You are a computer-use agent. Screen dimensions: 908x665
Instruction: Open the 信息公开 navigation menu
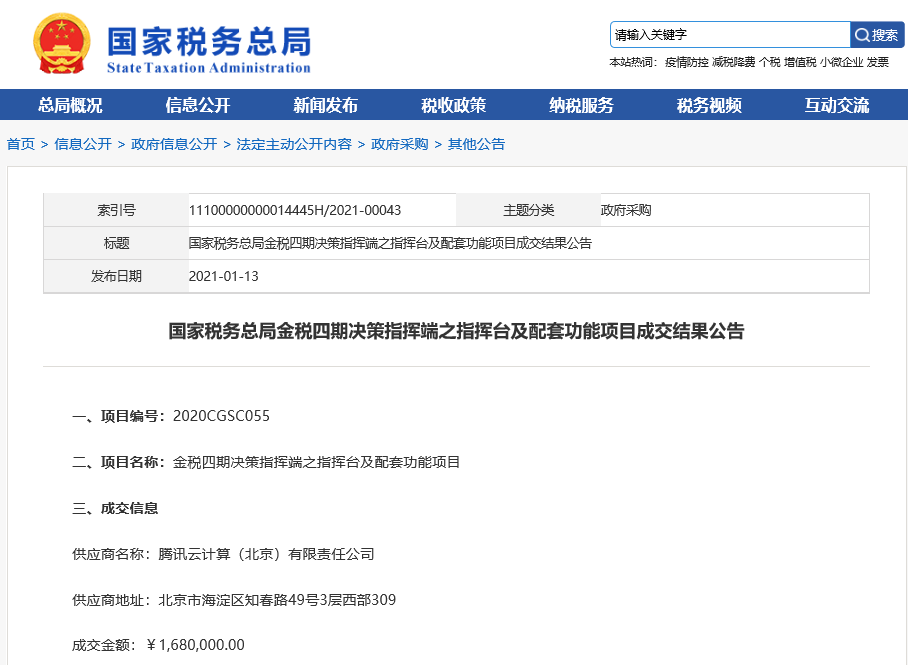click(197, 105)
